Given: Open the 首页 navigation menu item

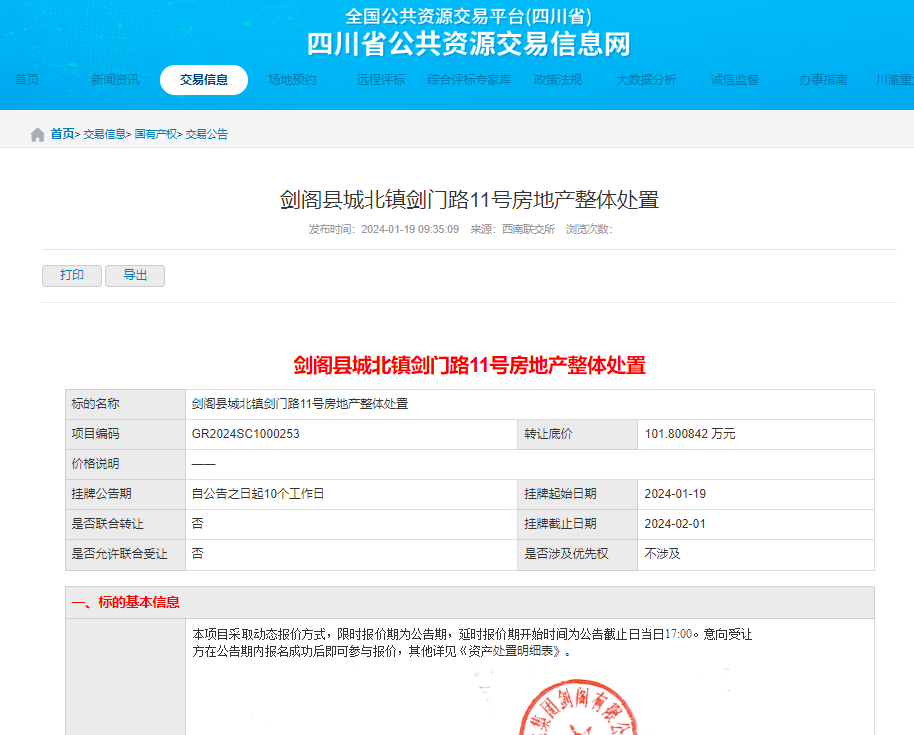Looking at the screenshot, I should 27,80.
